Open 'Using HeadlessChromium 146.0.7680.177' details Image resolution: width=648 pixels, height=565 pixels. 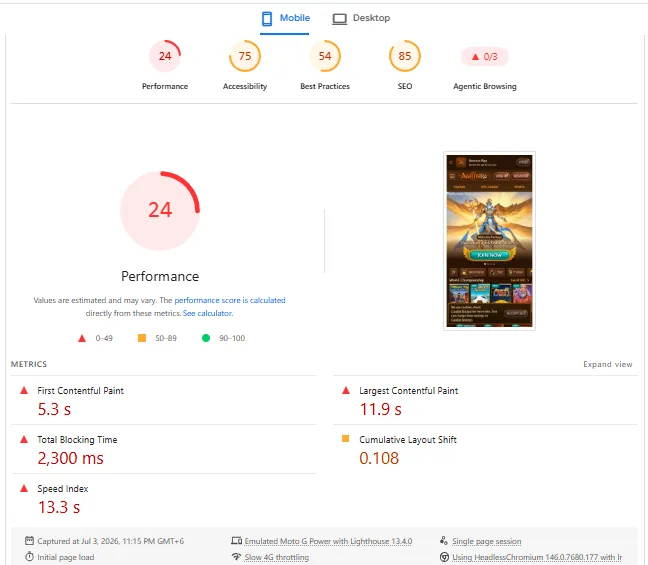point(537,557)
